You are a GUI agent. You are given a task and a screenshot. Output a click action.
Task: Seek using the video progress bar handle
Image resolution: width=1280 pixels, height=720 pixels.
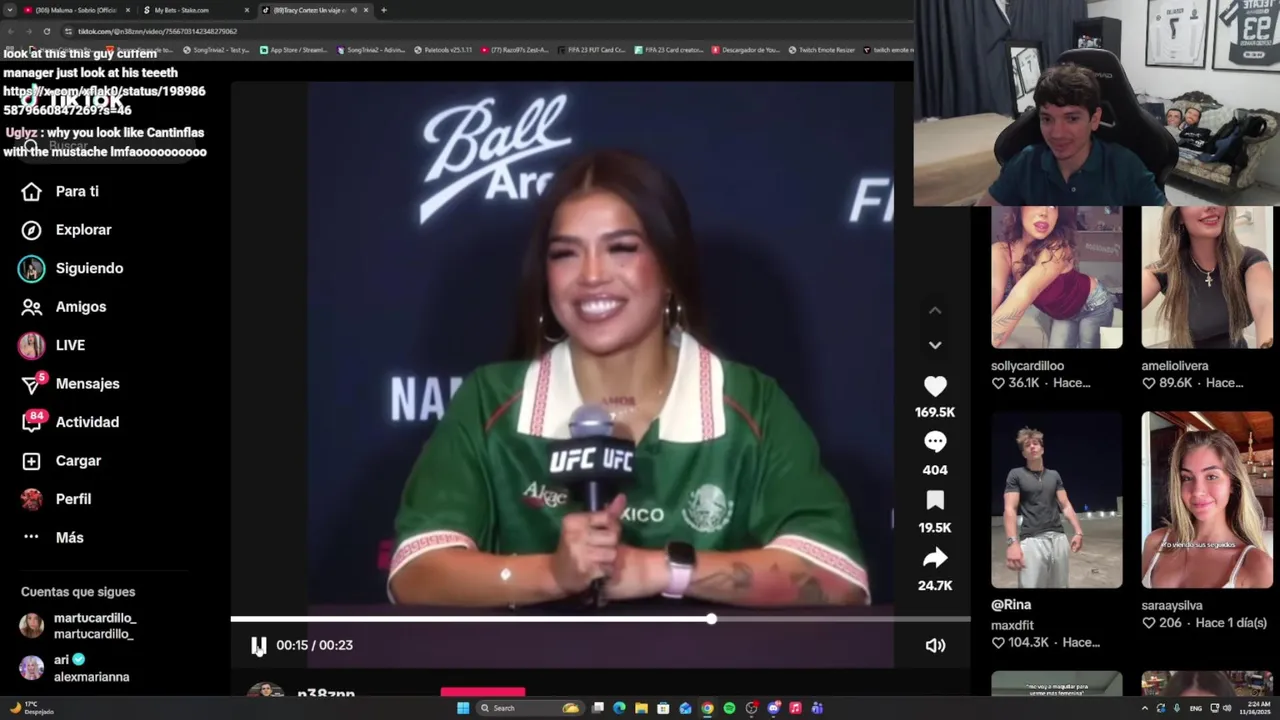(x=711, y=620)
